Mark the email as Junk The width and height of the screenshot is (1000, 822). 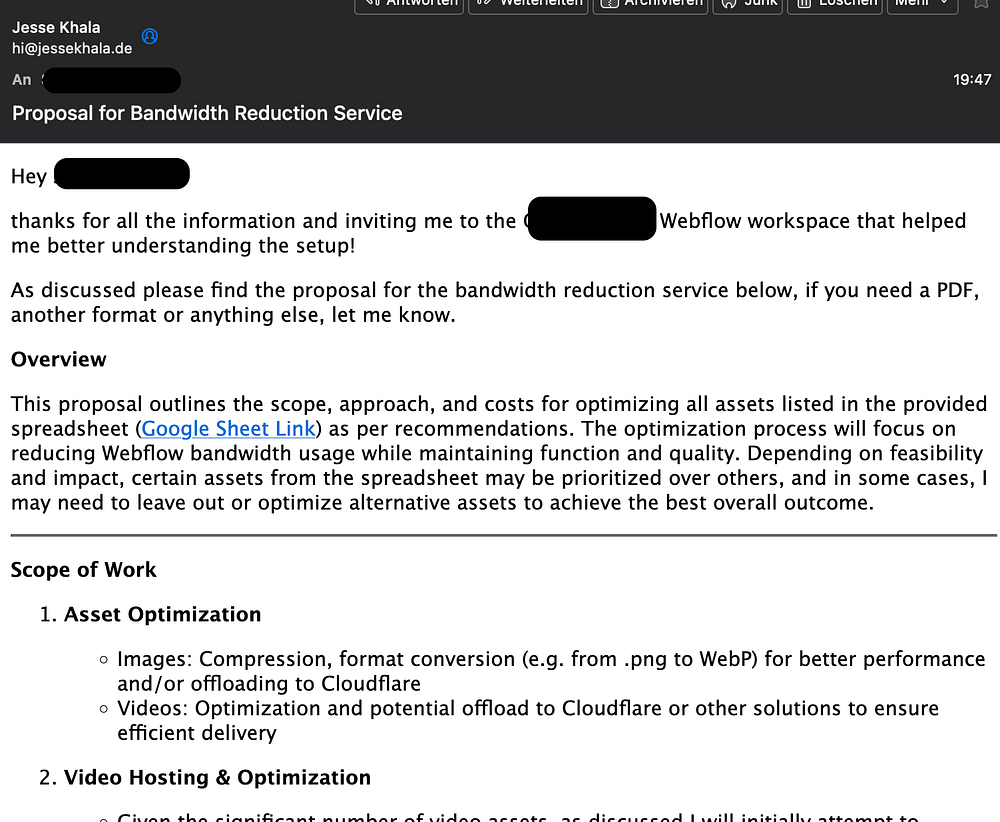tap(747, 4)
